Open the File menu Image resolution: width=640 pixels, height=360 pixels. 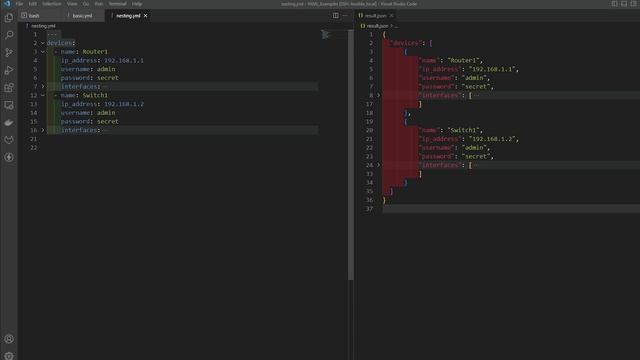19,4
